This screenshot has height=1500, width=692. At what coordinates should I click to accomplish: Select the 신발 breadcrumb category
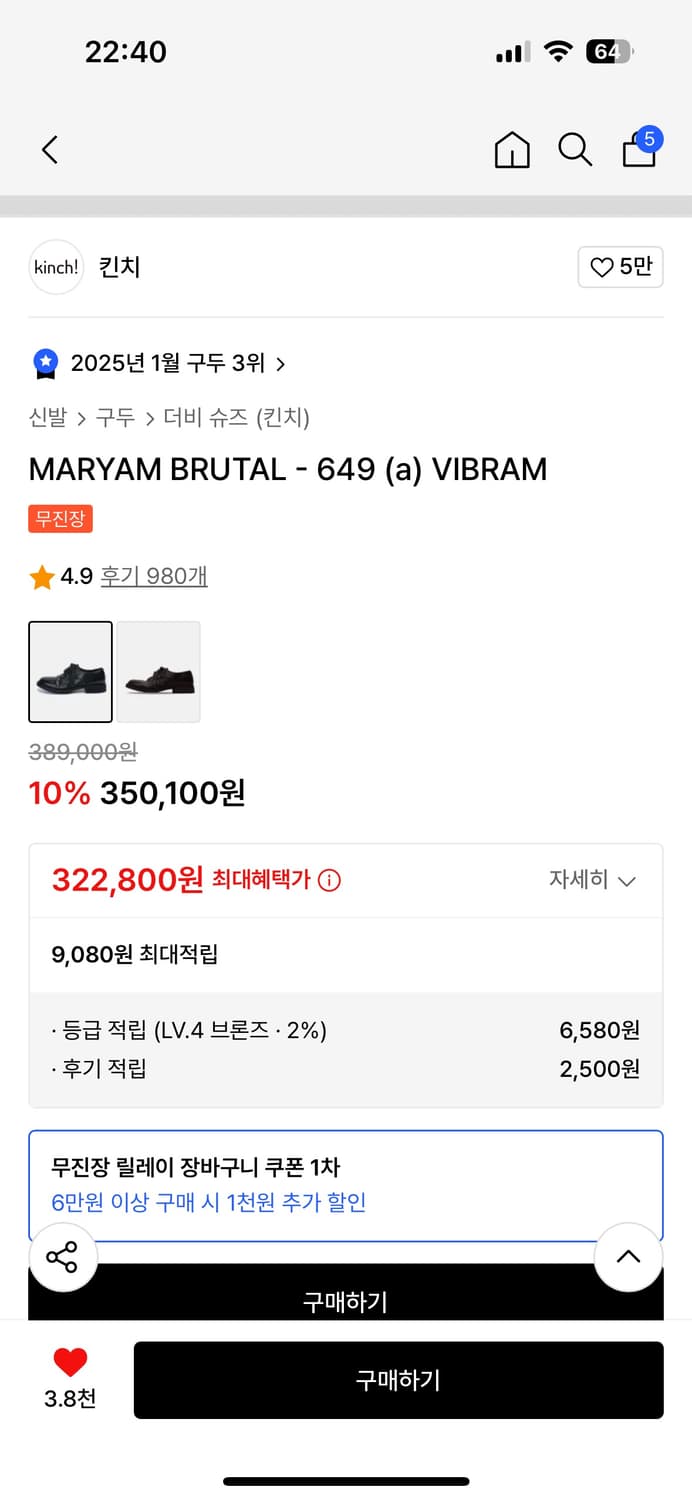pos(48,417)
